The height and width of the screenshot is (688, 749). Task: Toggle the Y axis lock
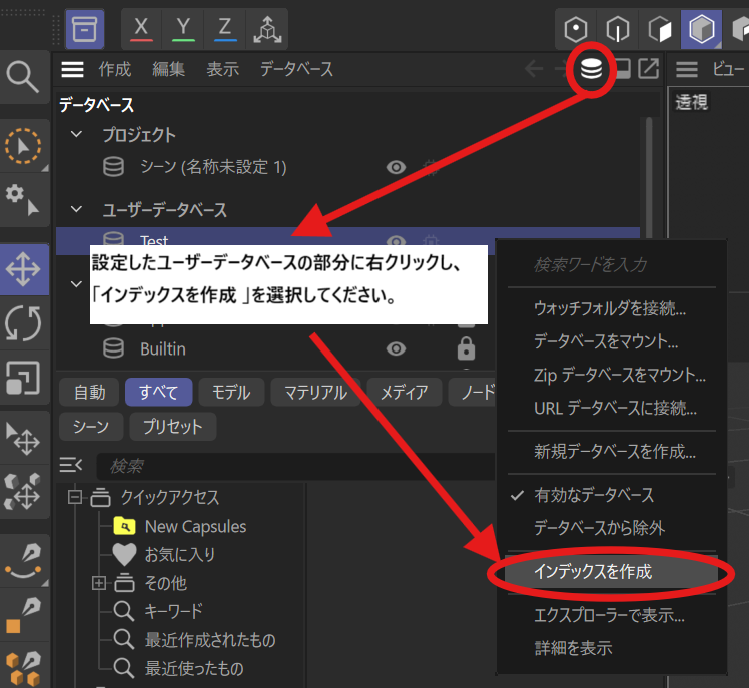[183, 29]
